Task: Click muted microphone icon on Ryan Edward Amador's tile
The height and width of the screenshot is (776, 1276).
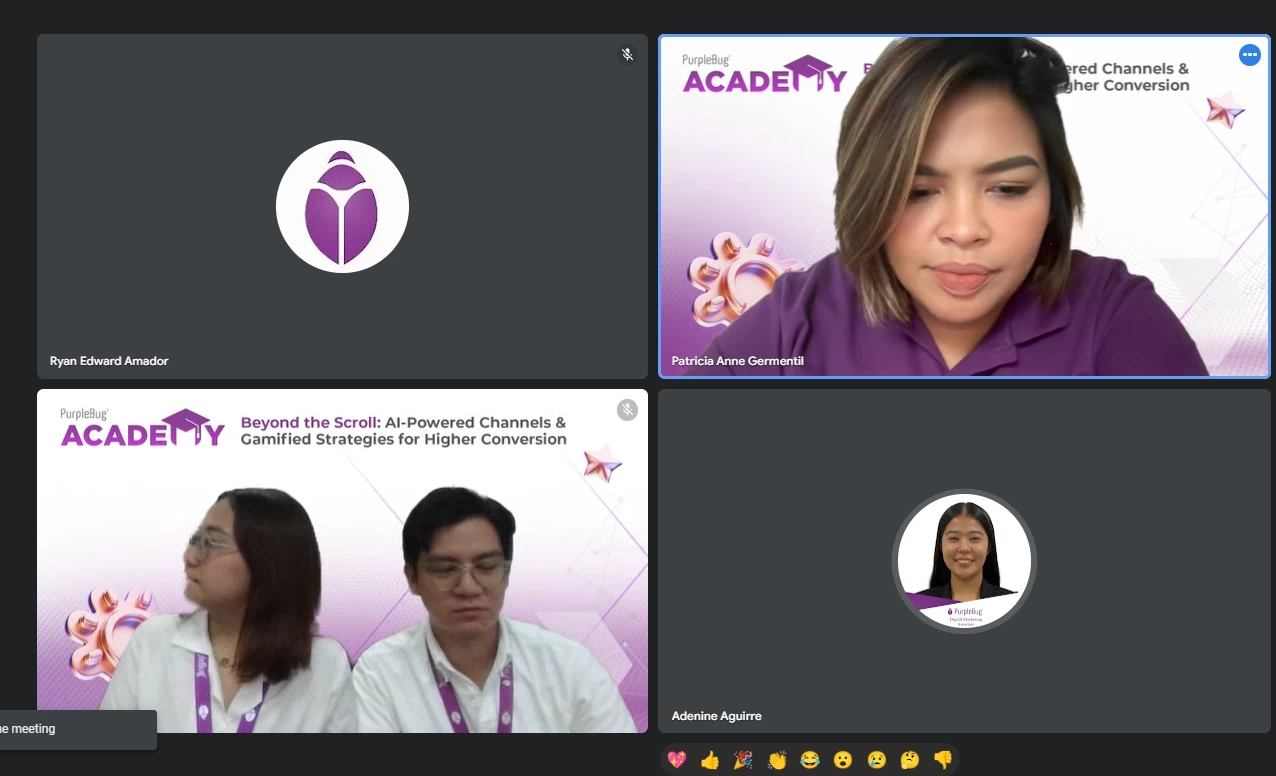Action: [627, 55]
